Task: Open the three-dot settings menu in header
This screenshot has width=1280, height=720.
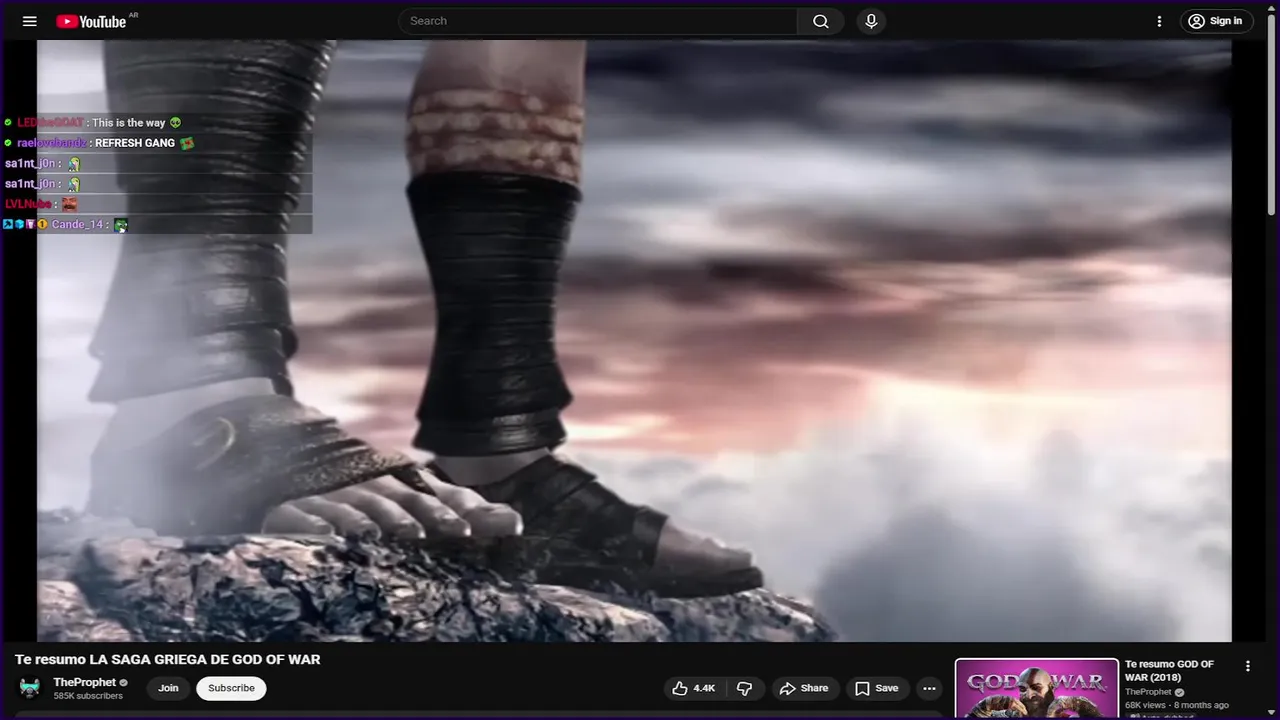Action: point(1159,21)
